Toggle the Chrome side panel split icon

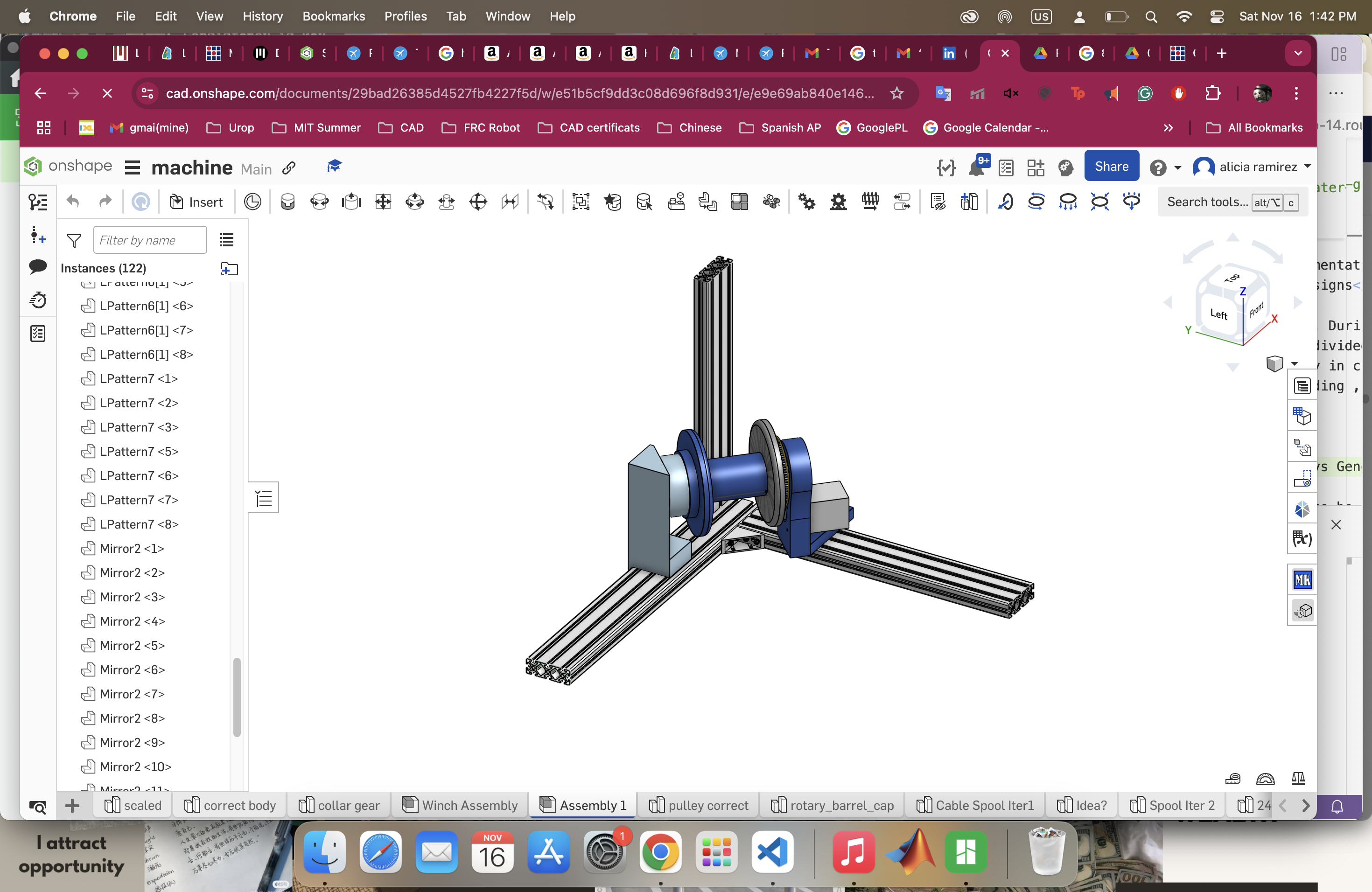coord(1339,54)
